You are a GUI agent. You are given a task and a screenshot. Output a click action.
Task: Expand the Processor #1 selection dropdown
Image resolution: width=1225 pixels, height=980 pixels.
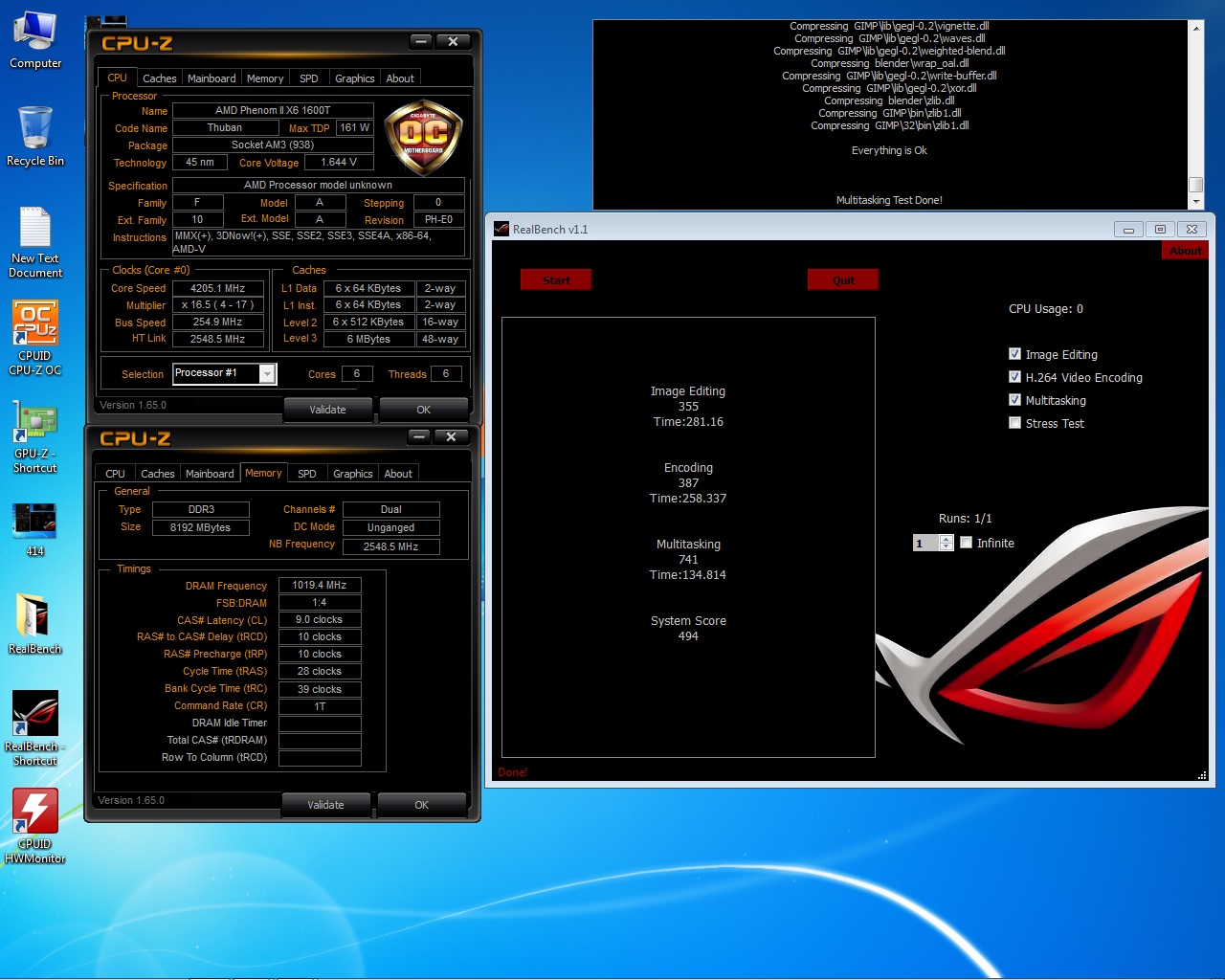268,373
